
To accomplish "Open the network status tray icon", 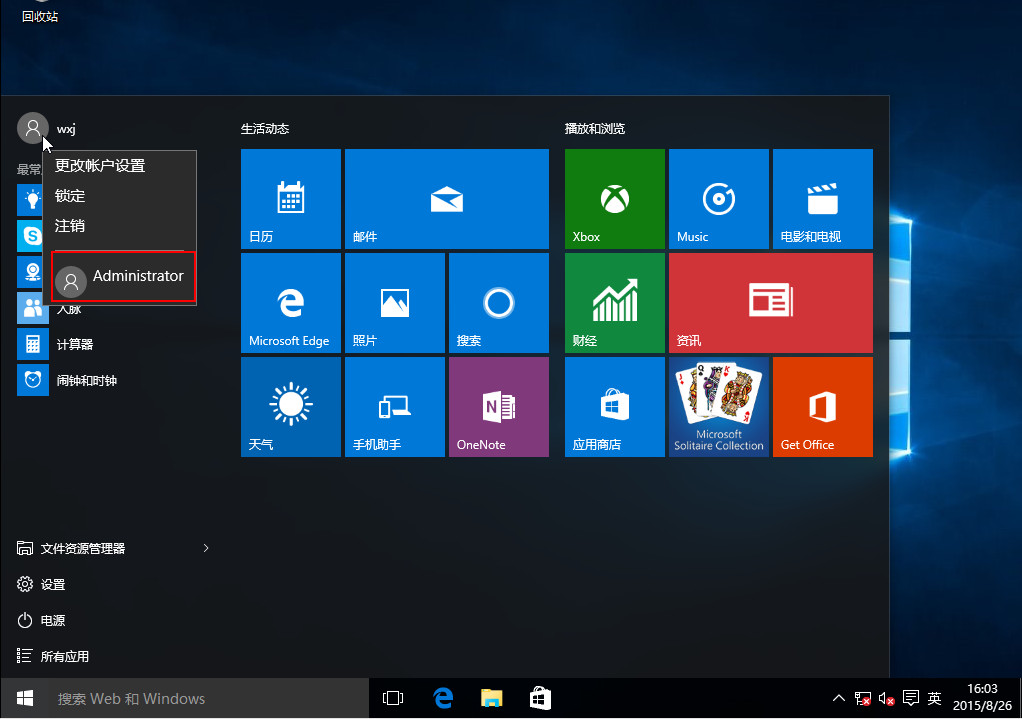I will pyautogui.click(x=862, y=699).
